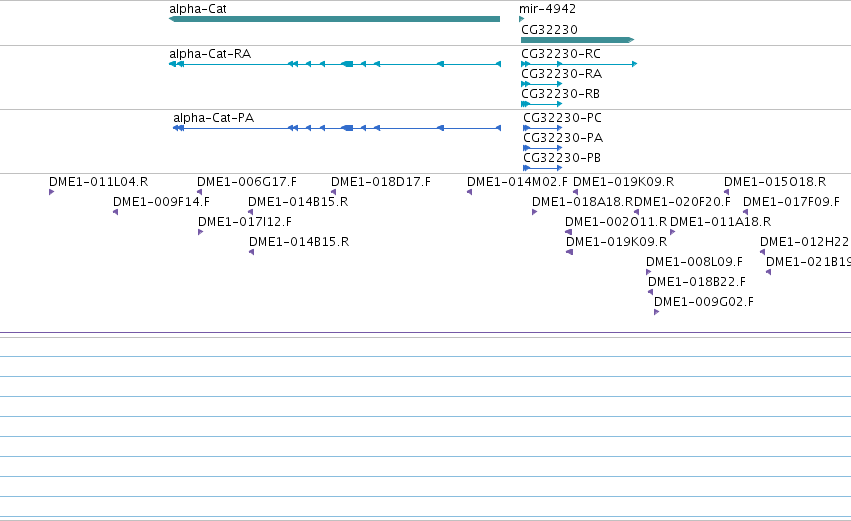Click the mir-4942 label
The height and width of the screenshot is (521, 851).
click(x=547, y=9)
